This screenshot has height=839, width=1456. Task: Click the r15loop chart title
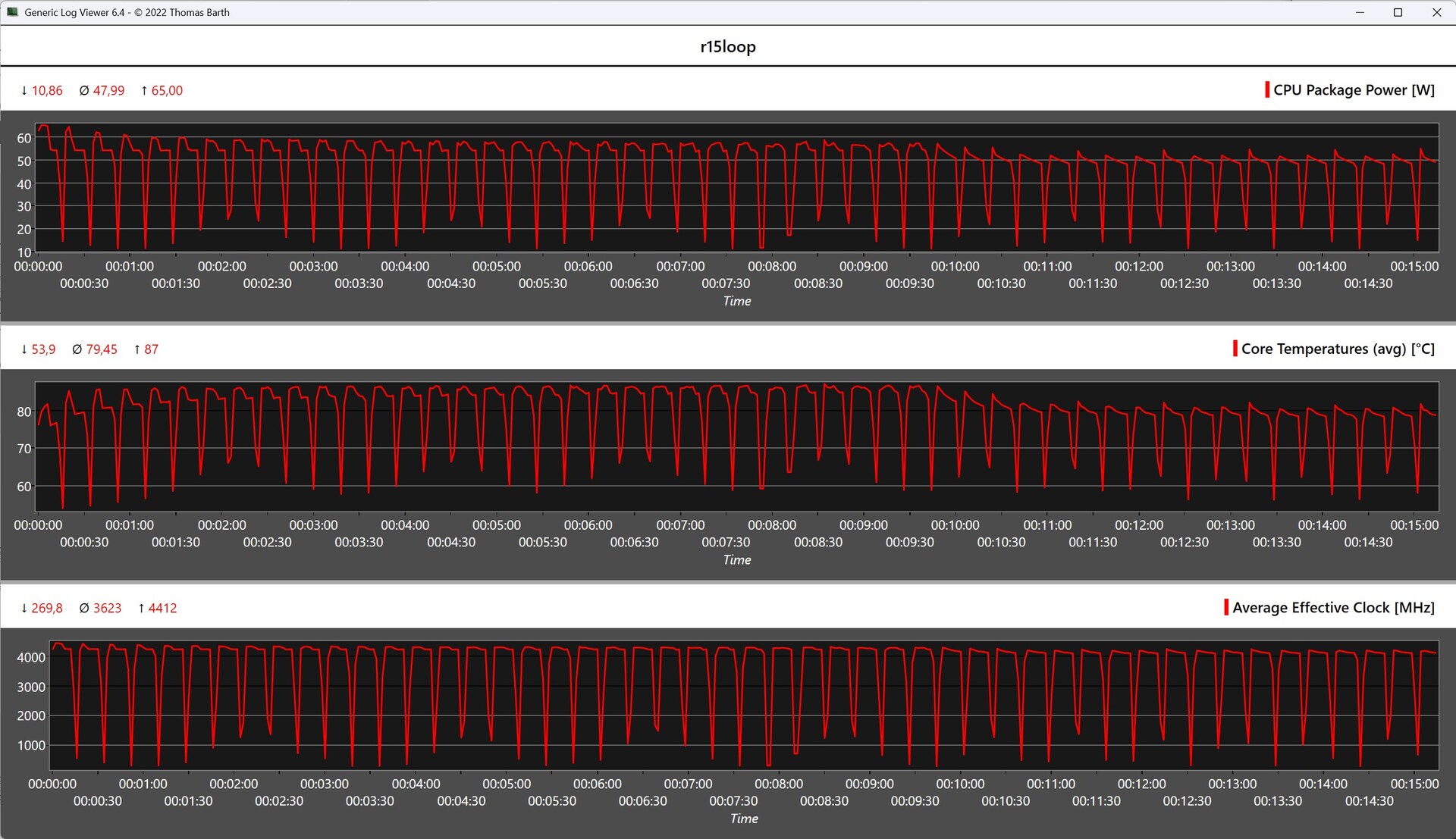coord(727,47)
